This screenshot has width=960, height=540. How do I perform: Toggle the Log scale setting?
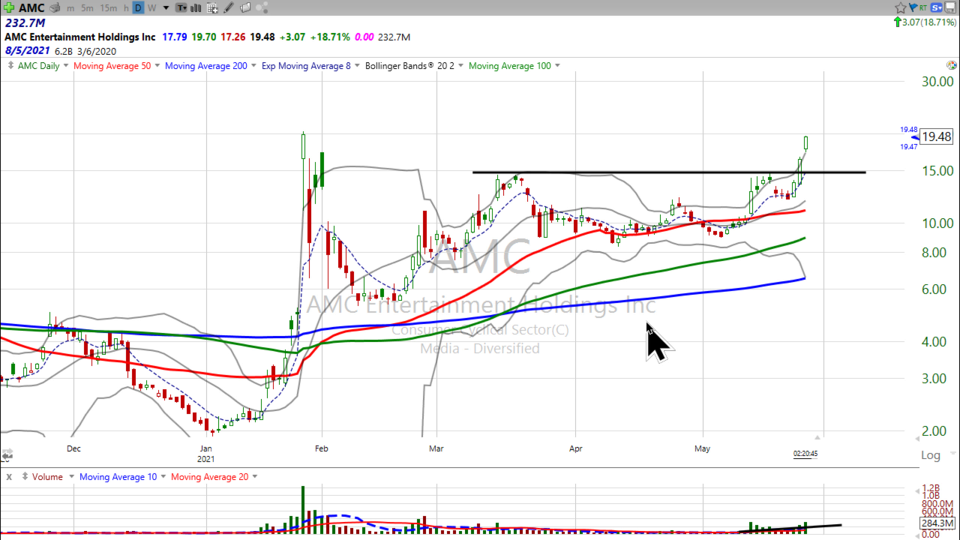(929, 455)
